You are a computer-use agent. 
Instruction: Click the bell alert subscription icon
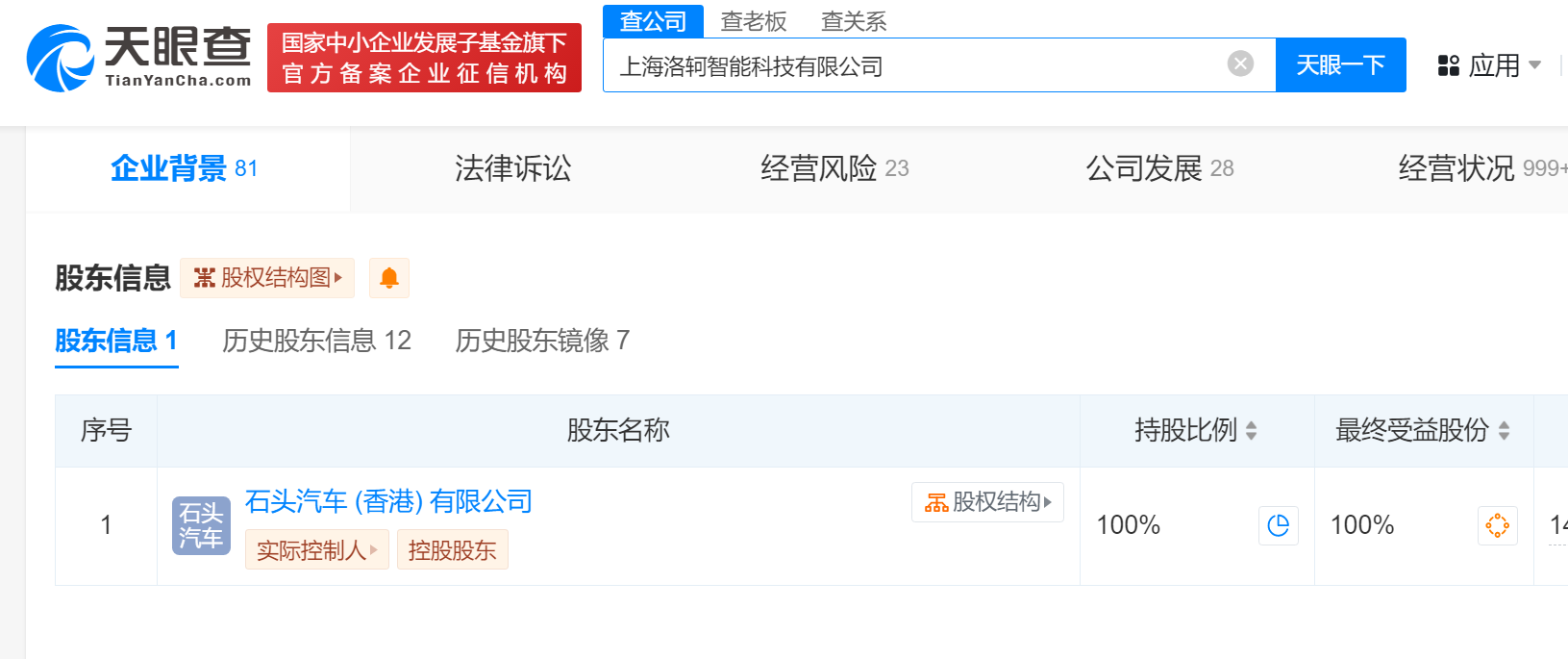coord(389,278)
